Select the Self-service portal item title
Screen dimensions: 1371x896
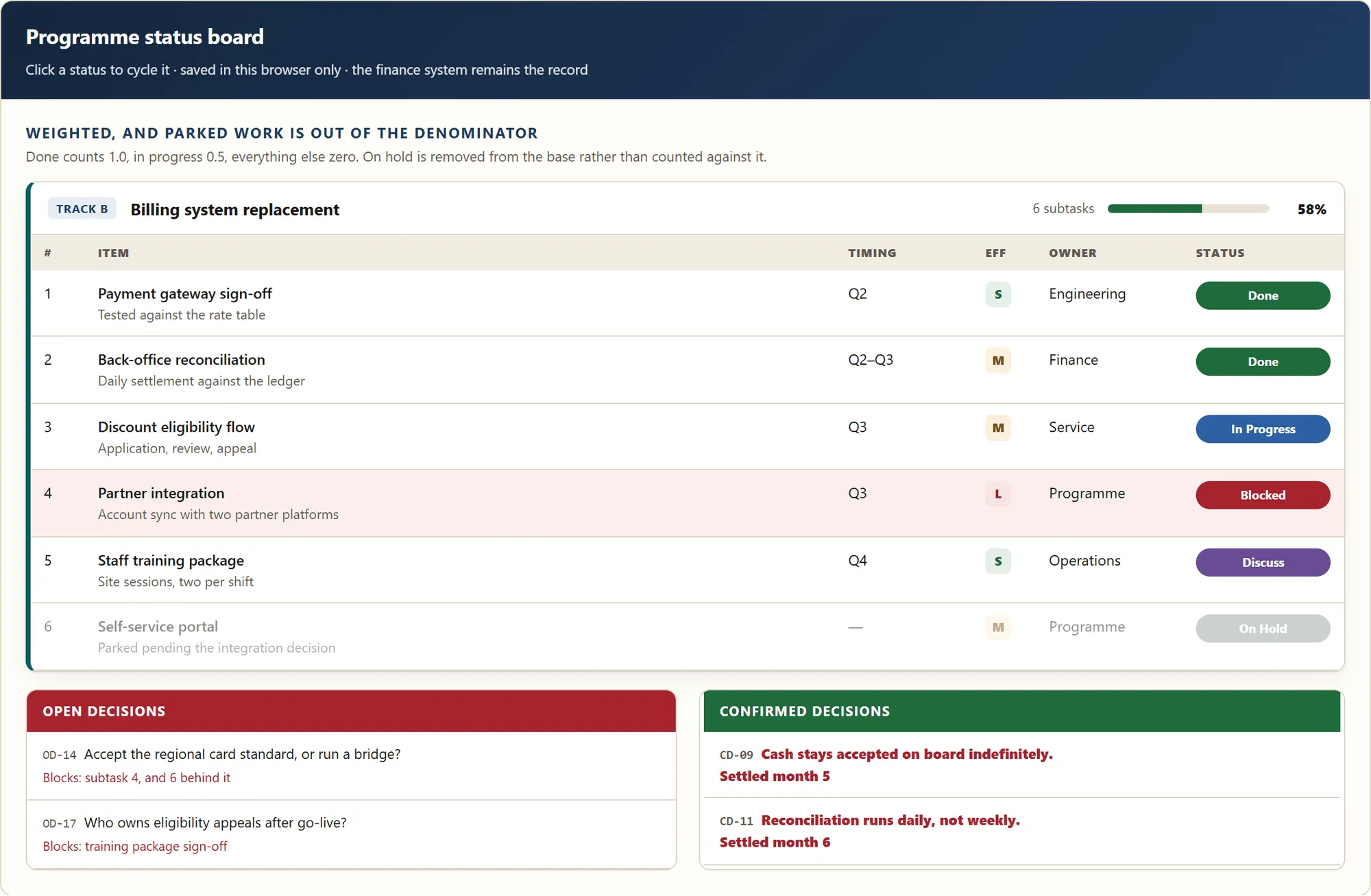point(158,627)
